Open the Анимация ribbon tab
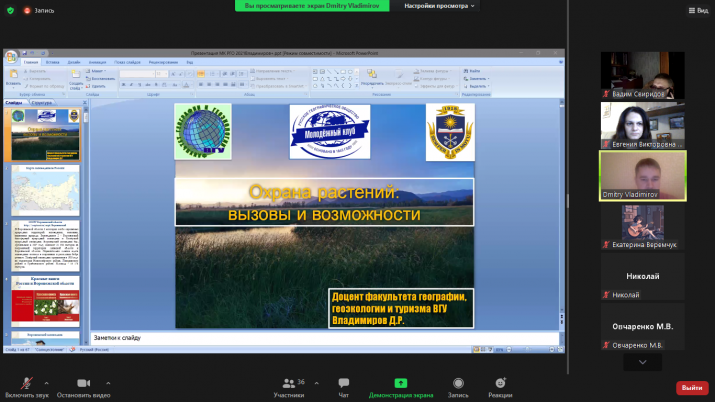The image size is (715, 402). (x=97, y=62)
